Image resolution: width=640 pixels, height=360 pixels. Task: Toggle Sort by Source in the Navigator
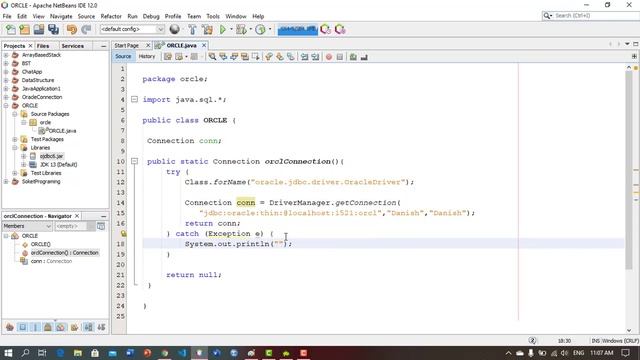[101, 327]
